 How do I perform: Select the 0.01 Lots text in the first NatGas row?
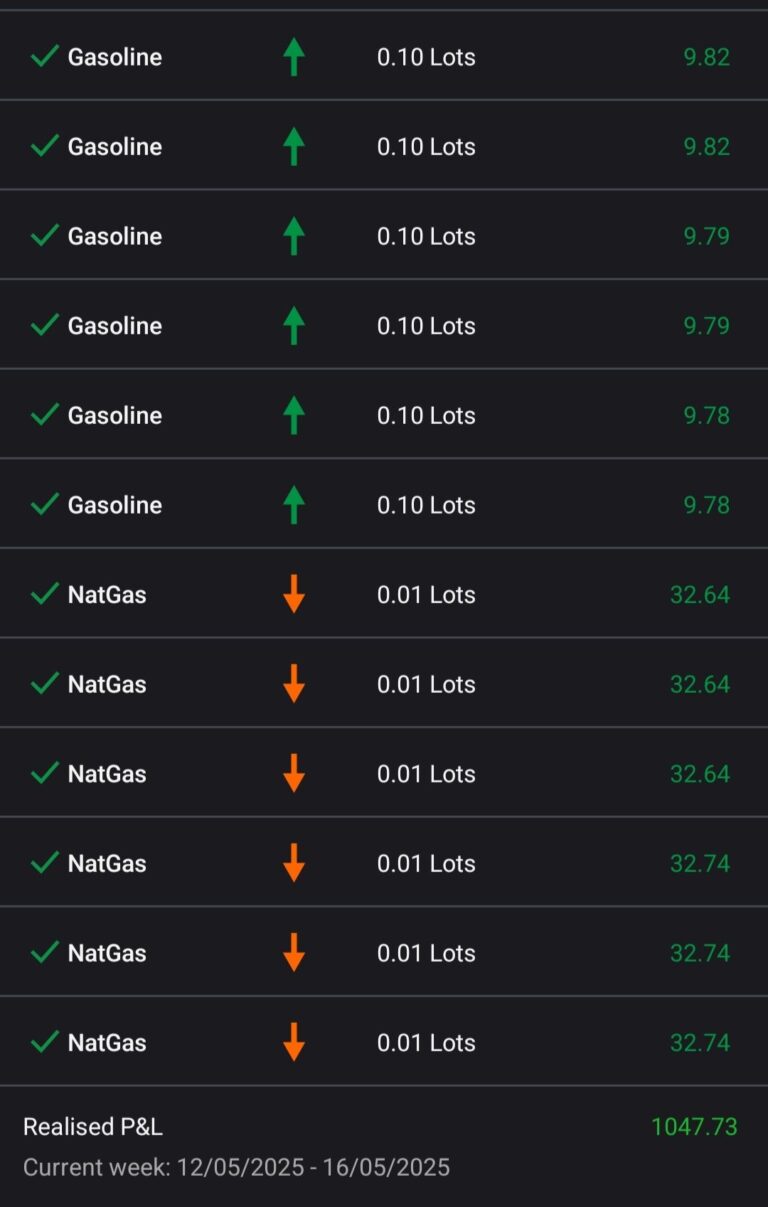[426, 594]
